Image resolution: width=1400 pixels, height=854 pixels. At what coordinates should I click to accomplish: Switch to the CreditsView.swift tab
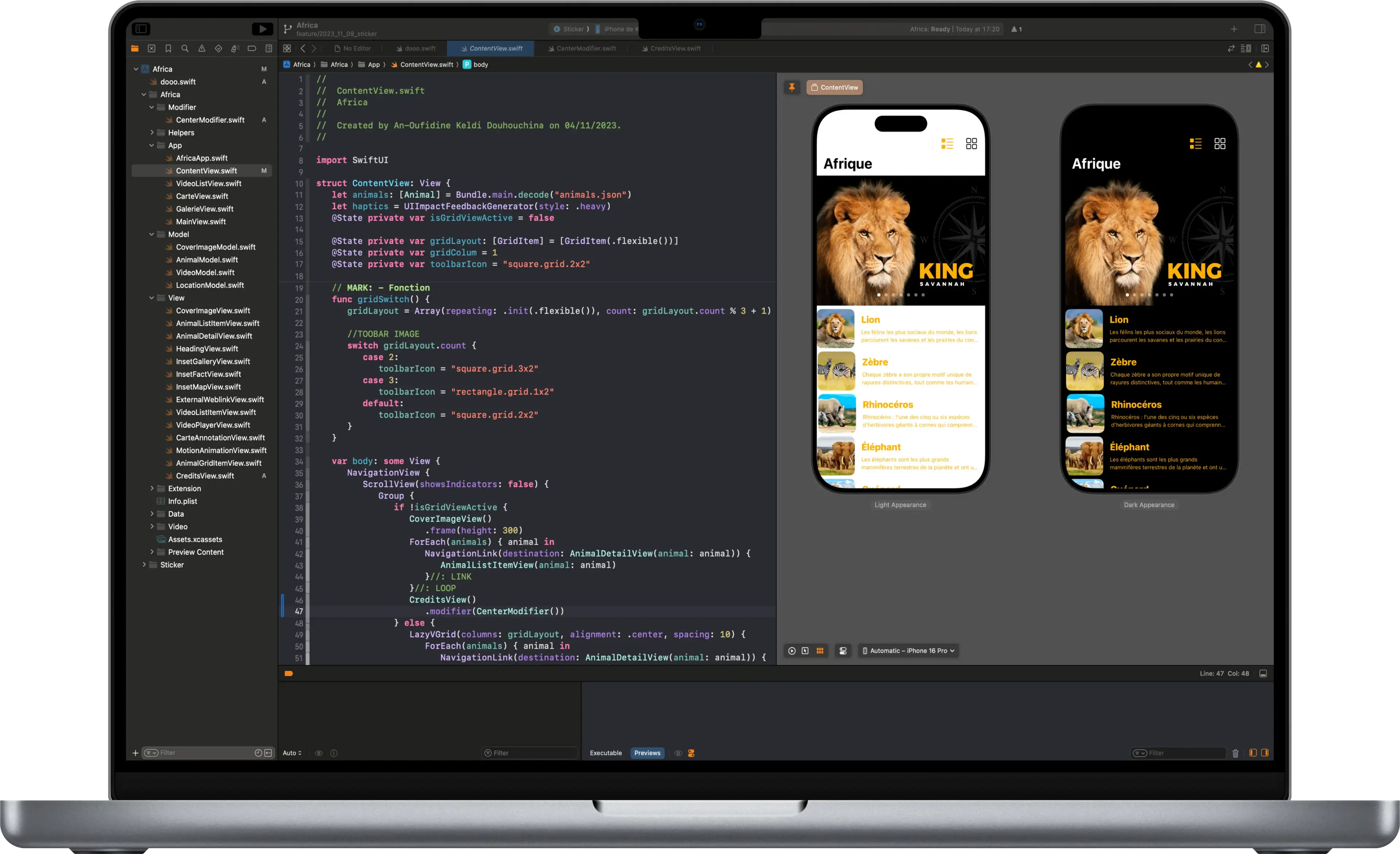pyautogui.click(x=671, y=48)
